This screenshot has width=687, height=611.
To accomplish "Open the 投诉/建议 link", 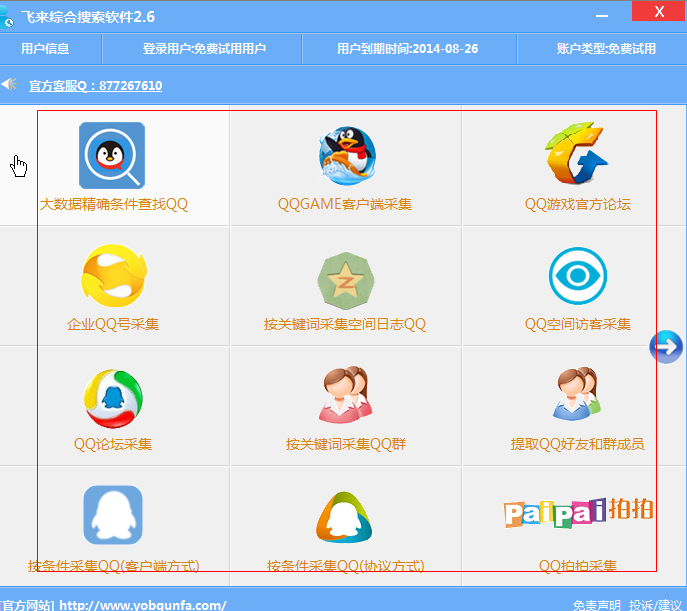I will (655, 605).
